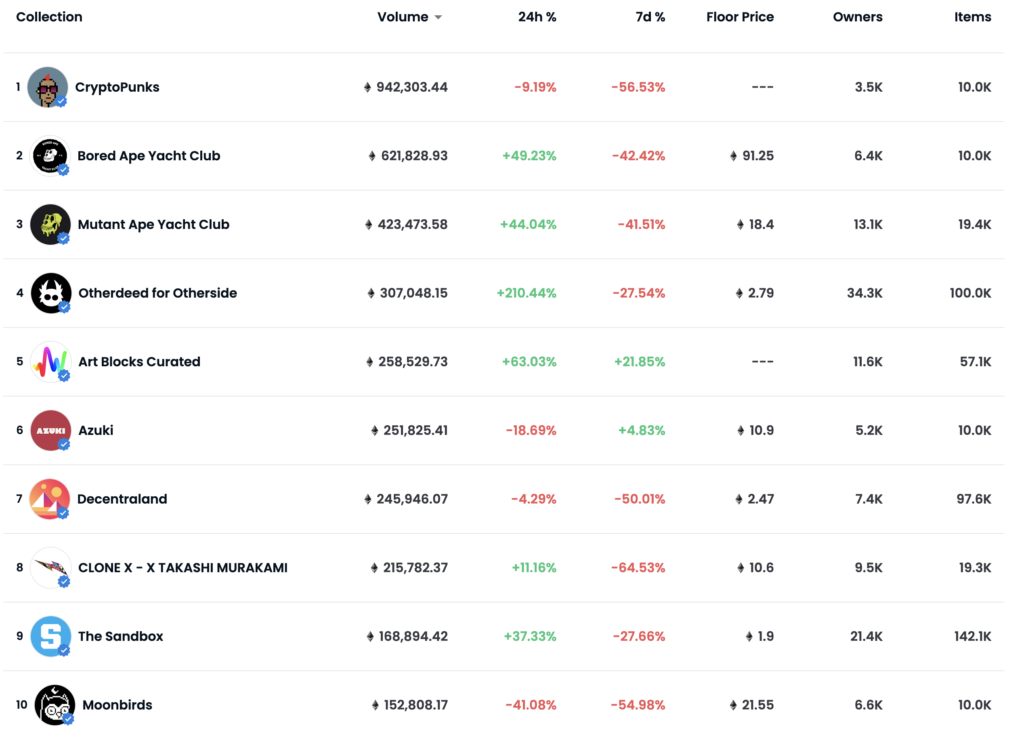Click the 34.3K owners value
This screenshot has height=739, width=1024.
tap(865, 293)
